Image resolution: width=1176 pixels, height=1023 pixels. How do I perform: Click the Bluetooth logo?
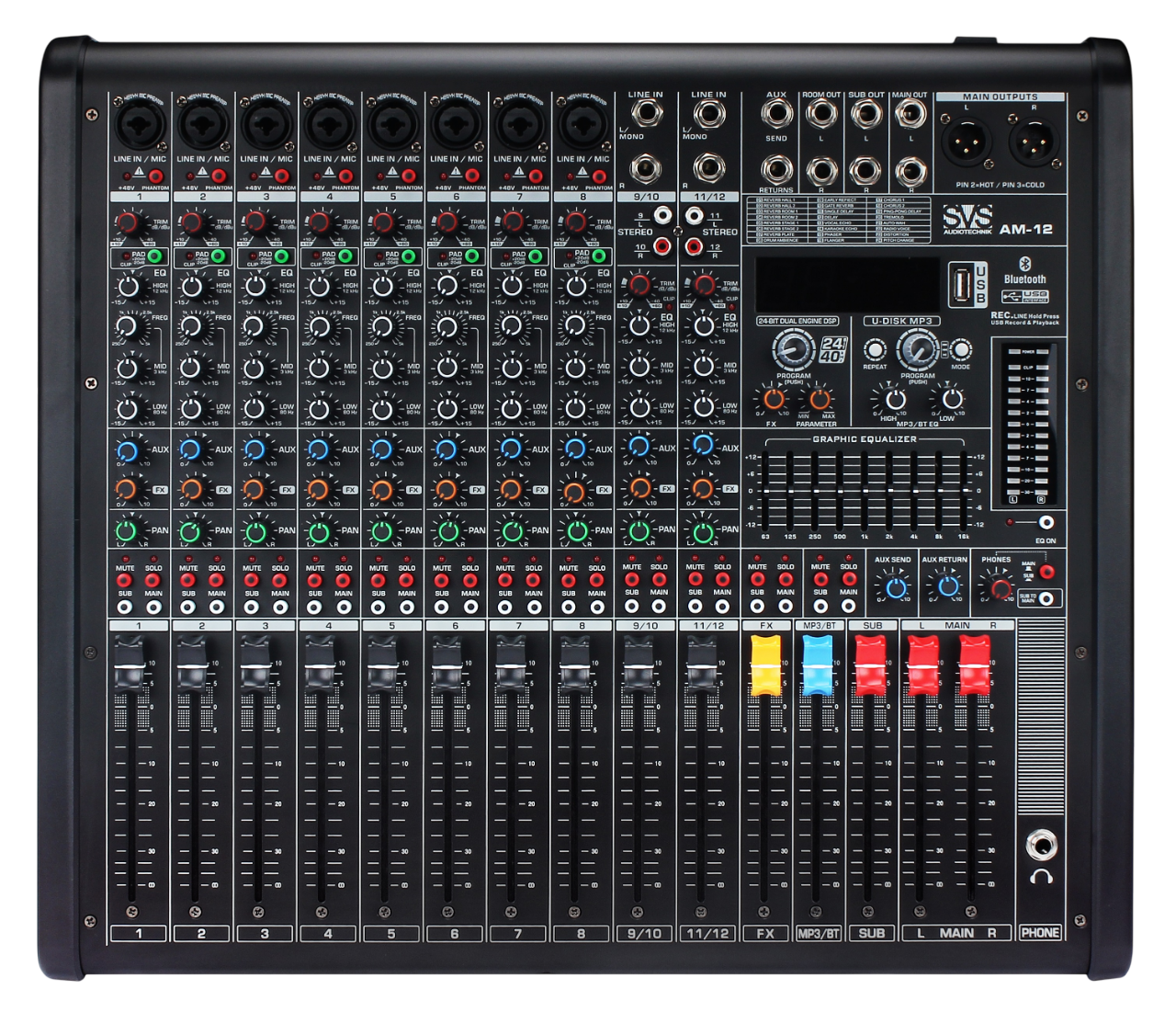pyautogui.click(x=1025, y=265)
